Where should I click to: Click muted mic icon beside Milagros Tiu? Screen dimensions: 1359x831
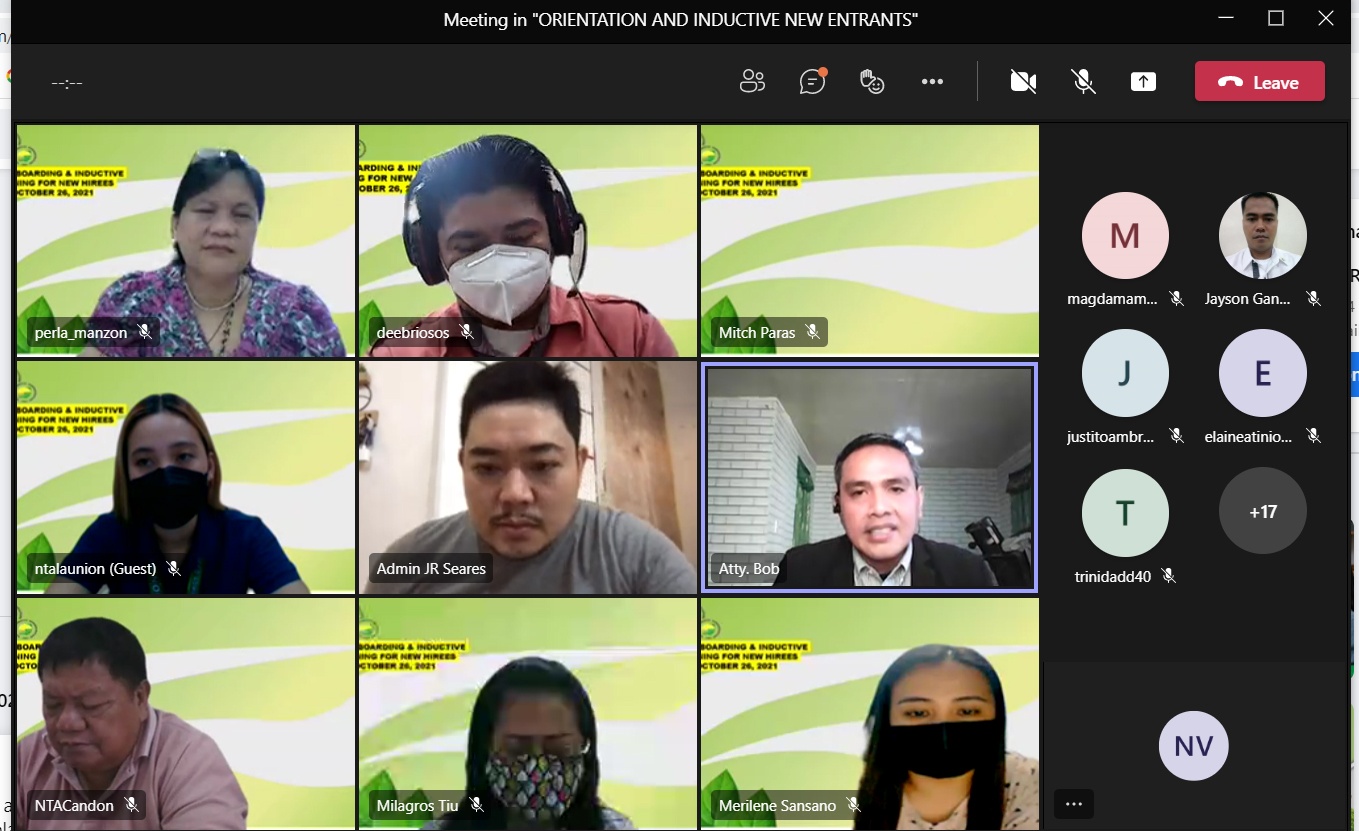pyautogui.click(x=476, y=805)
